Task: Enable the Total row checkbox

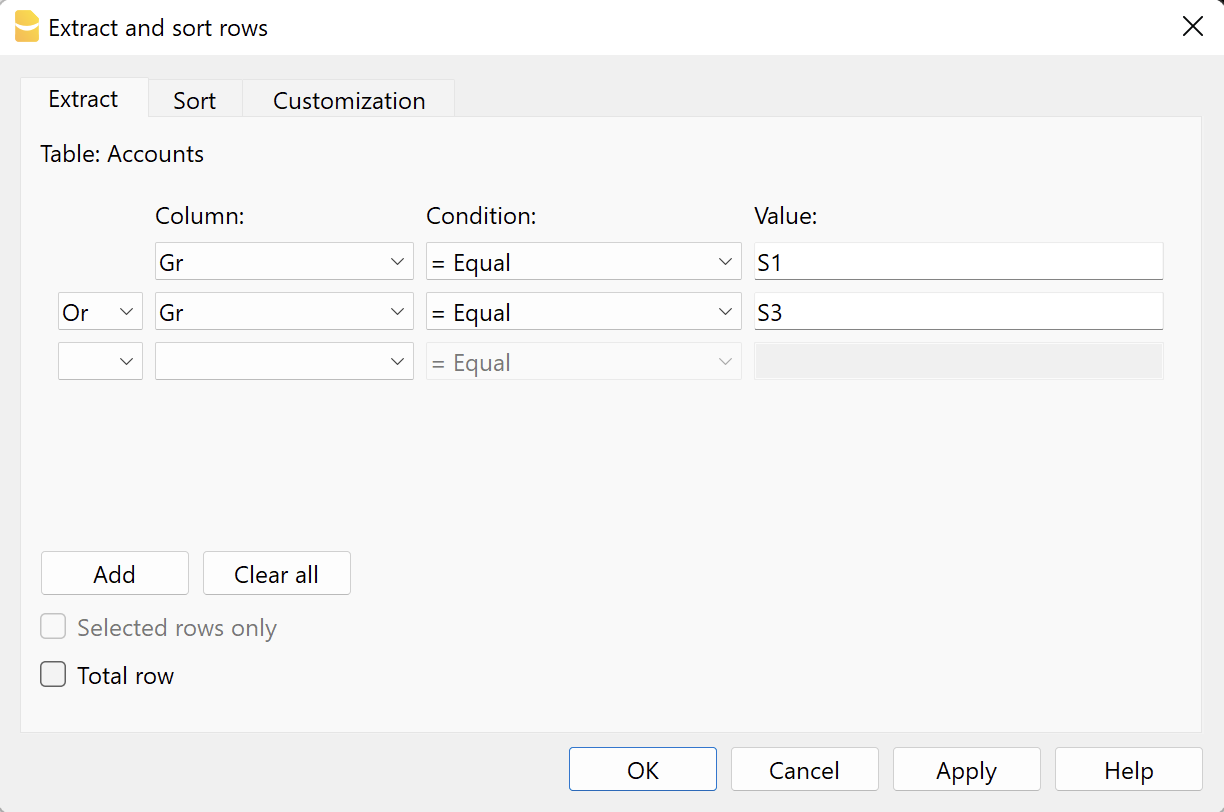Action: 53,675
